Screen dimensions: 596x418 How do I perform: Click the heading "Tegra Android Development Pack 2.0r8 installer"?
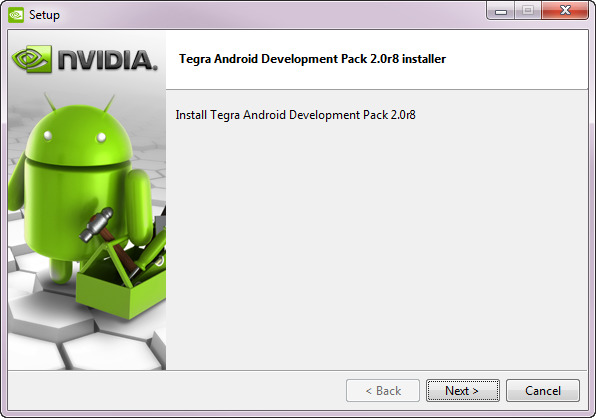(x=312, y=59)
